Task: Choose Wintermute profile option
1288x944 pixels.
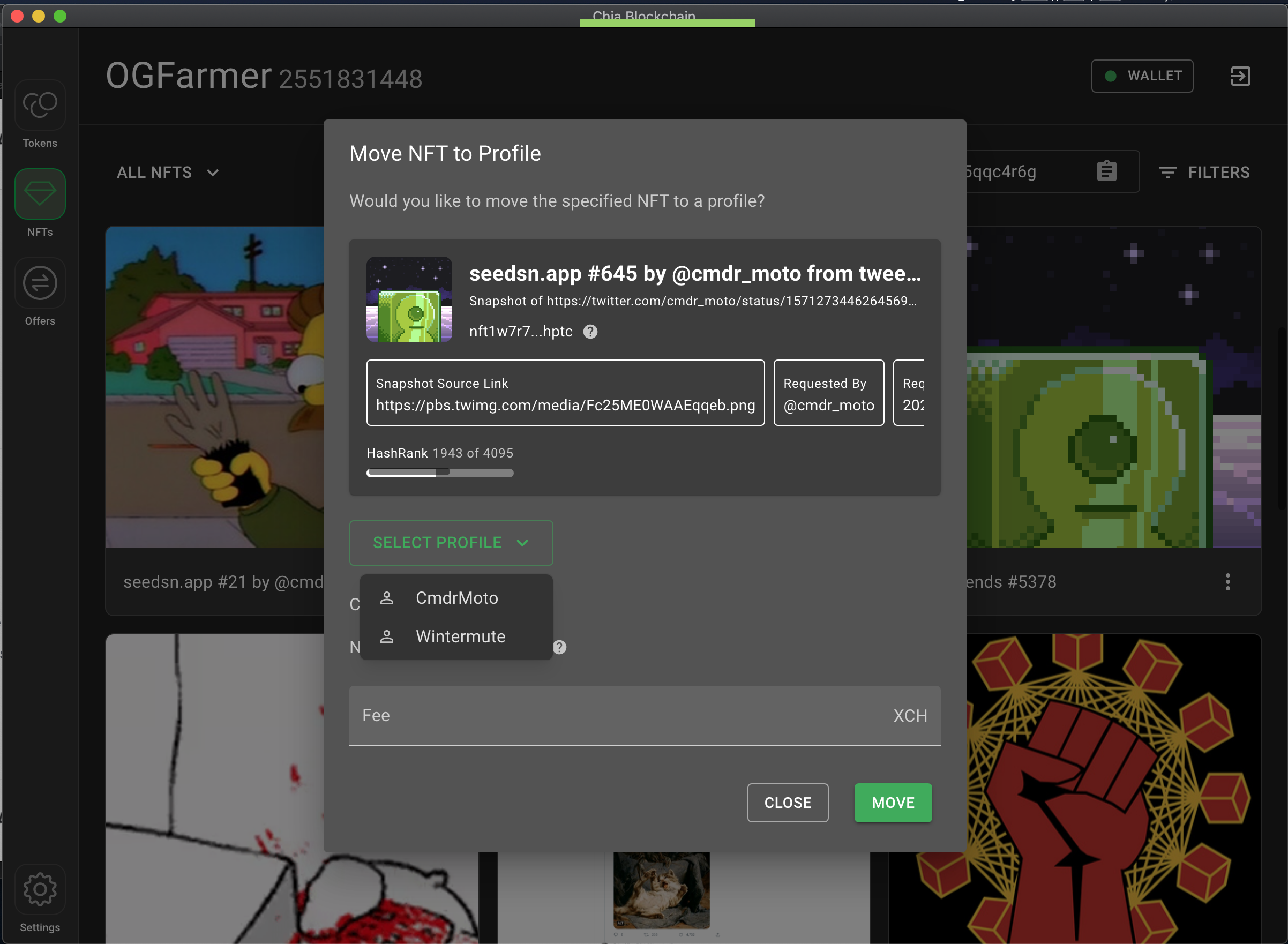Action: click(x=460, y=636)
